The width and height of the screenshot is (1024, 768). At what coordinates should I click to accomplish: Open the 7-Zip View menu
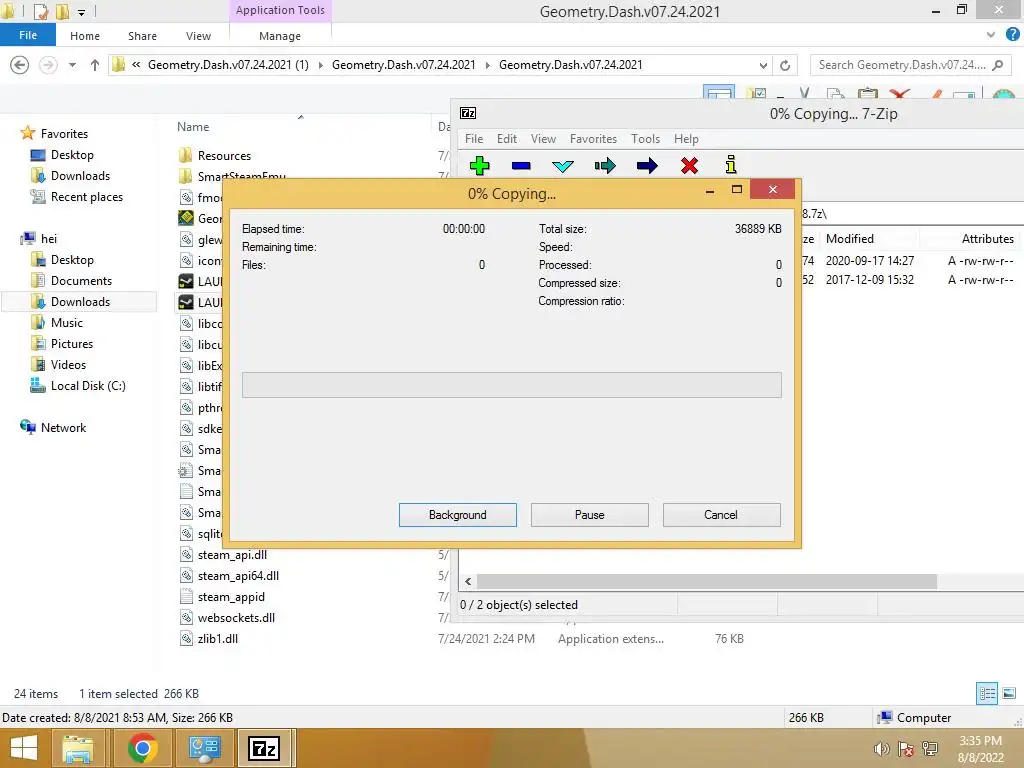pos(543,138)
